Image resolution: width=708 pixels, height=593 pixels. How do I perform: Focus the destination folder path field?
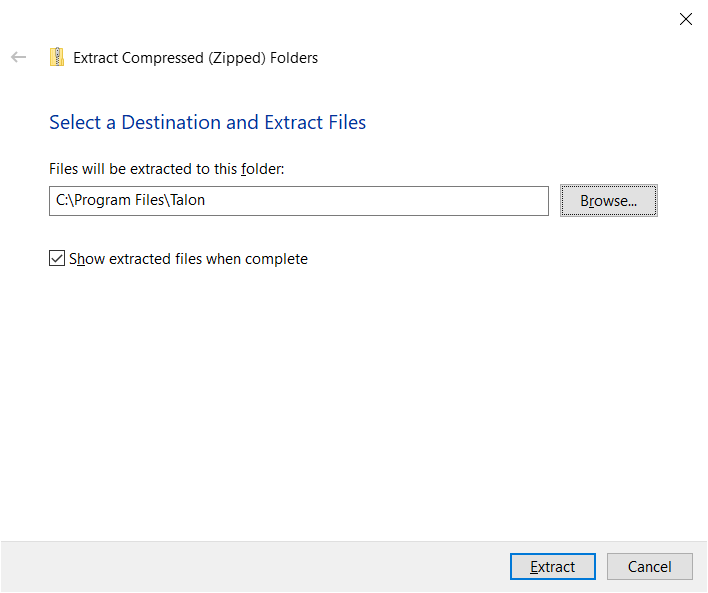tap(299, 201)
